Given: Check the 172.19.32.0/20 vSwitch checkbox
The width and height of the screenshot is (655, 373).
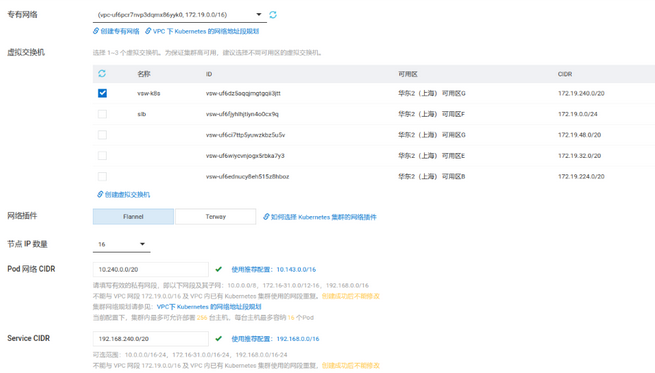Looking at the screenshot, I should 102,156.
